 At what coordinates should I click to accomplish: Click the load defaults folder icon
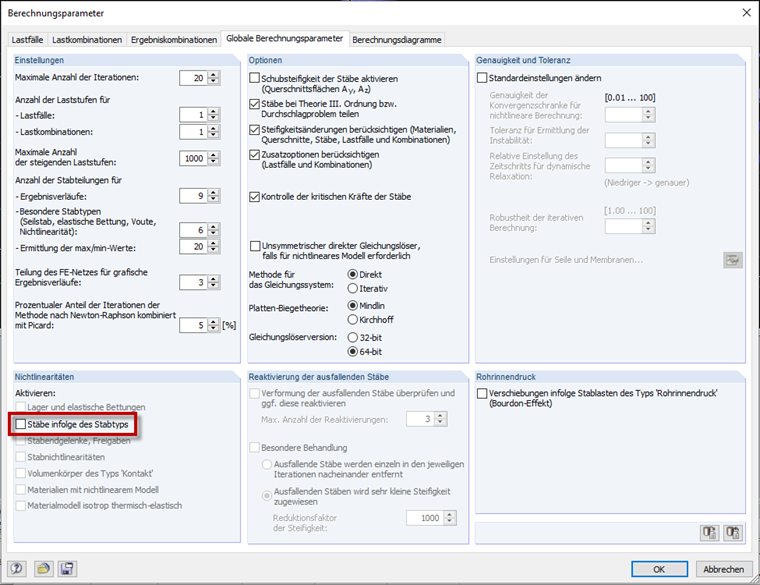tap(44, 569)
